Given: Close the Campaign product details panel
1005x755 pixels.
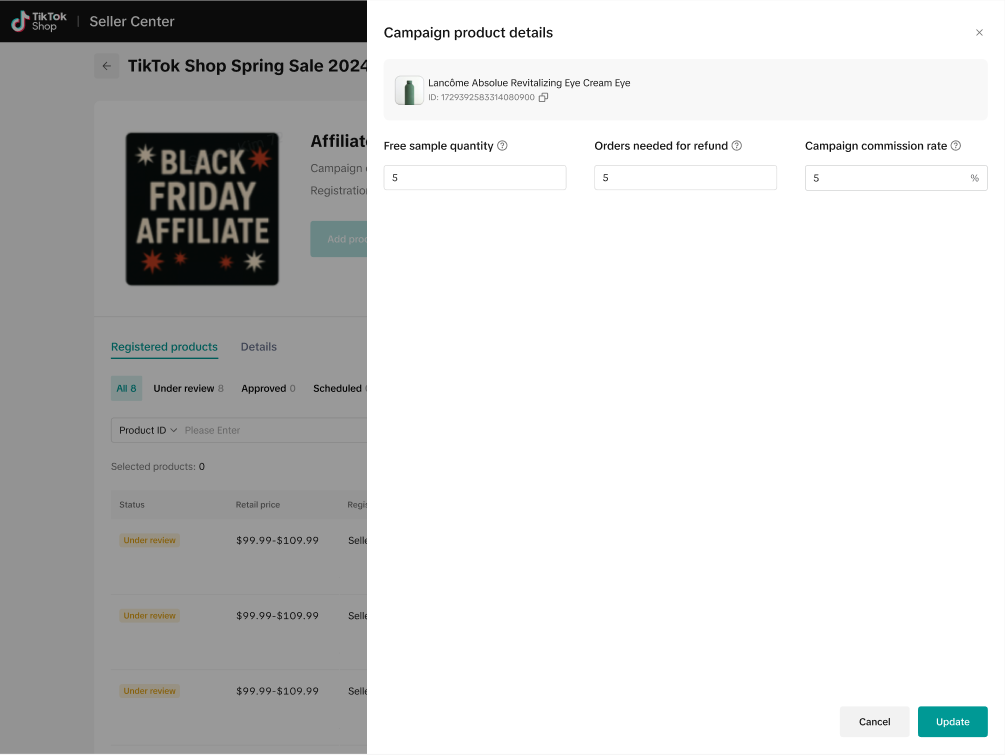Looking at the screenshot, I should click(979, 33).
